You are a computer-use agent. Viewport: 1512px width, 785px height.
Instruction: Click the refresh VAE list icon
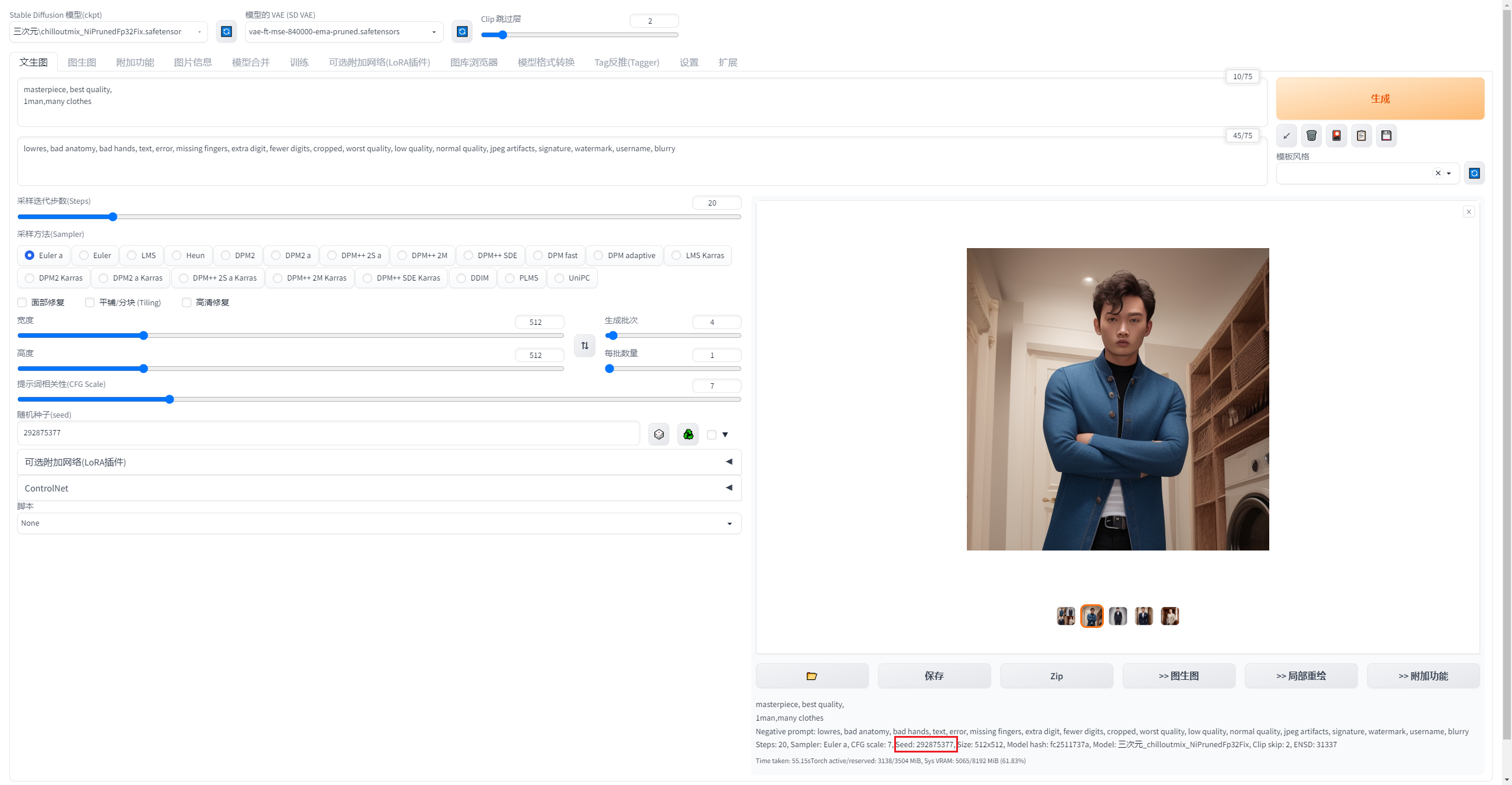[462, 31]
